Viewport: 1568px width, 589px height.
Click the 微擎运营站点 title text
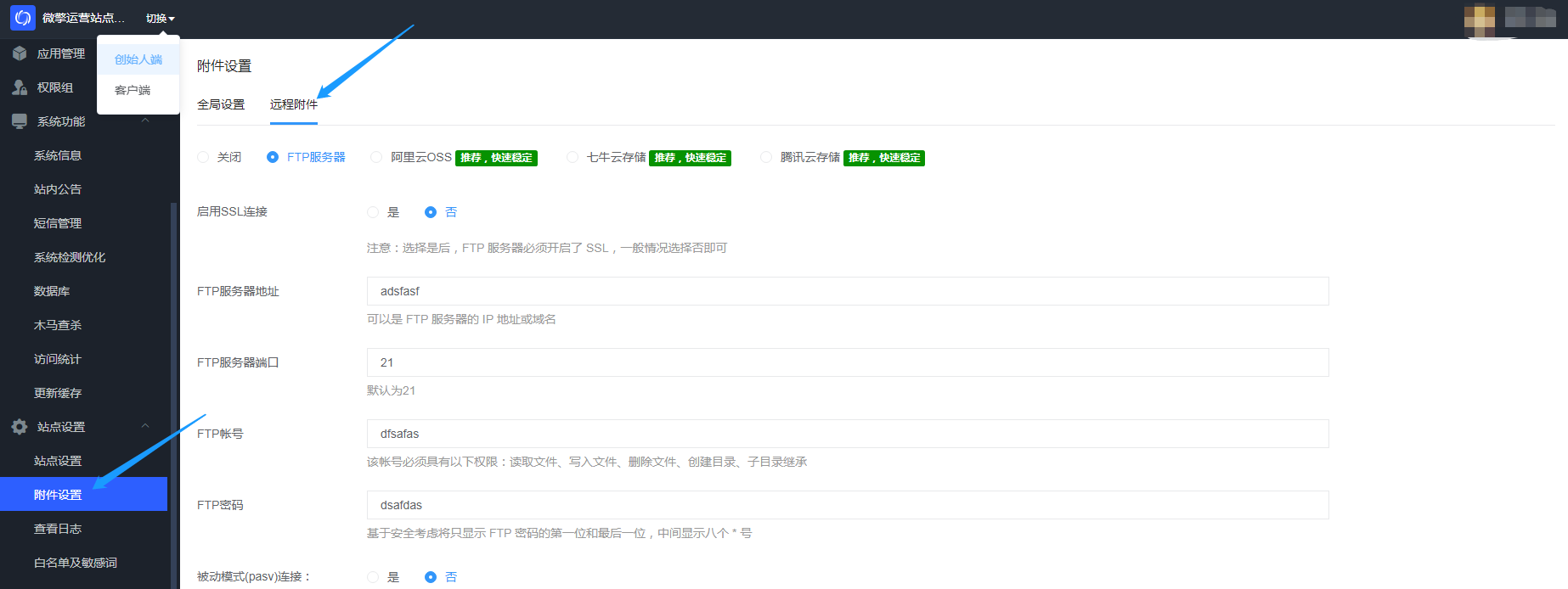click(x=83, y=19)
